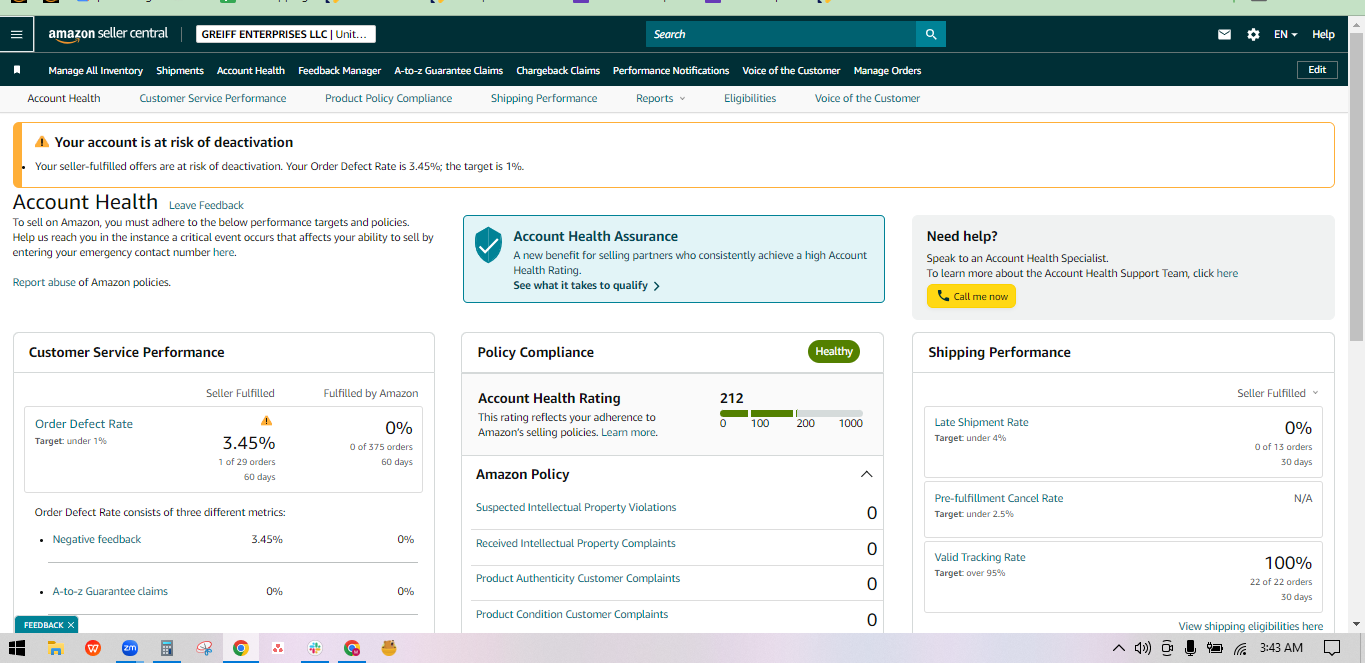1365x663 pixels.
Task: Open See what it takes to qualify
Action: [587, 286]
